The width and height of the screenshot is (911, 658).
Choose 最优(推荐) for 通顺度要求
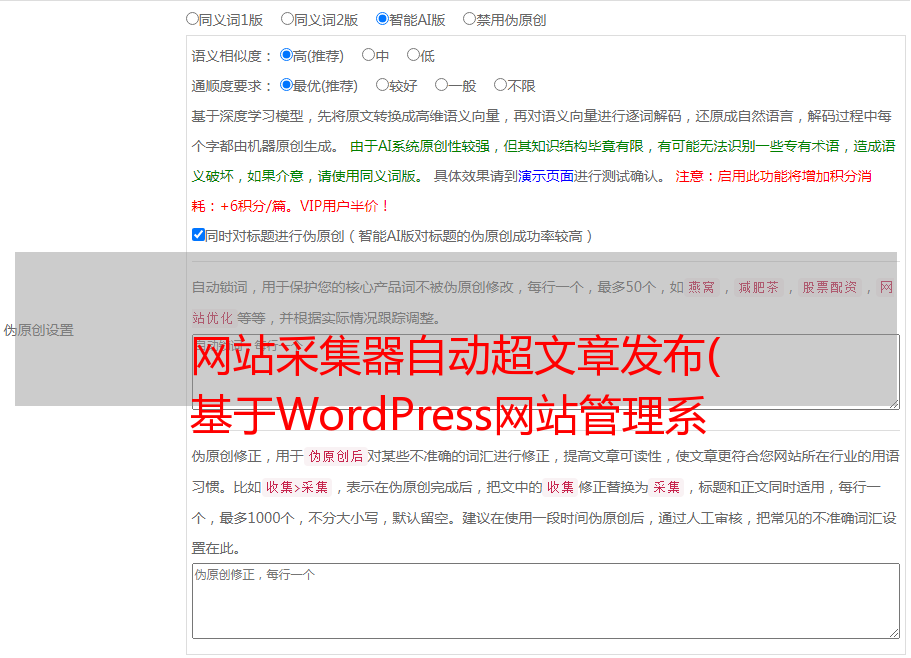point(286,85)
